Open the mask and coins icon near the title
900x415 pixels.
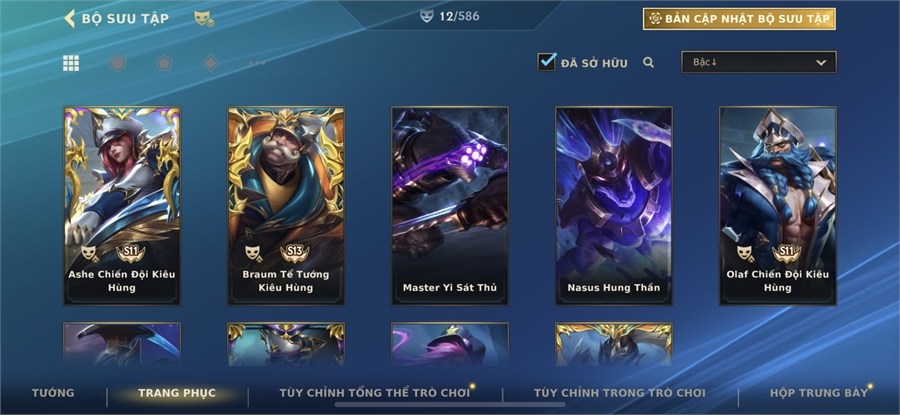[204, 19]
